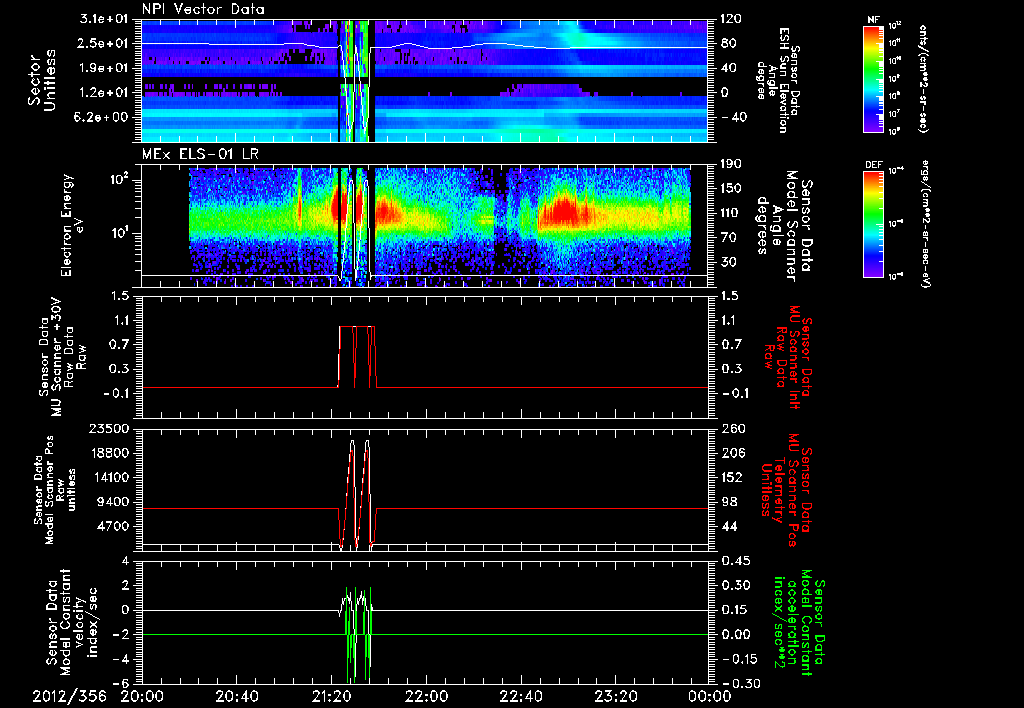The image size is (1024, 708).
Task: Click the 'ESH Sun Elevation Angle' axis title
Action: [778, 80]
